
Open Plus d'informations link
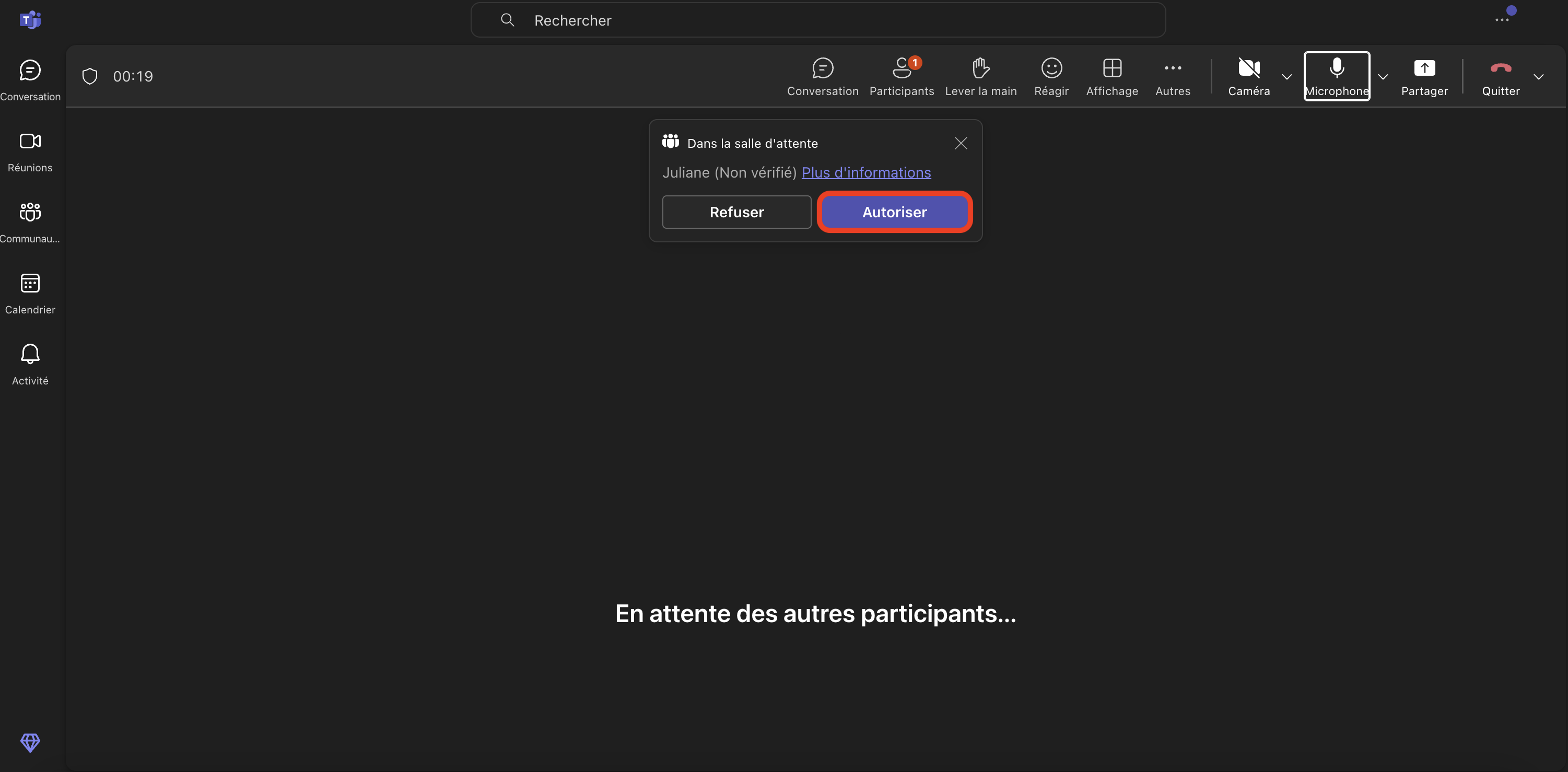tap(865, 172)
